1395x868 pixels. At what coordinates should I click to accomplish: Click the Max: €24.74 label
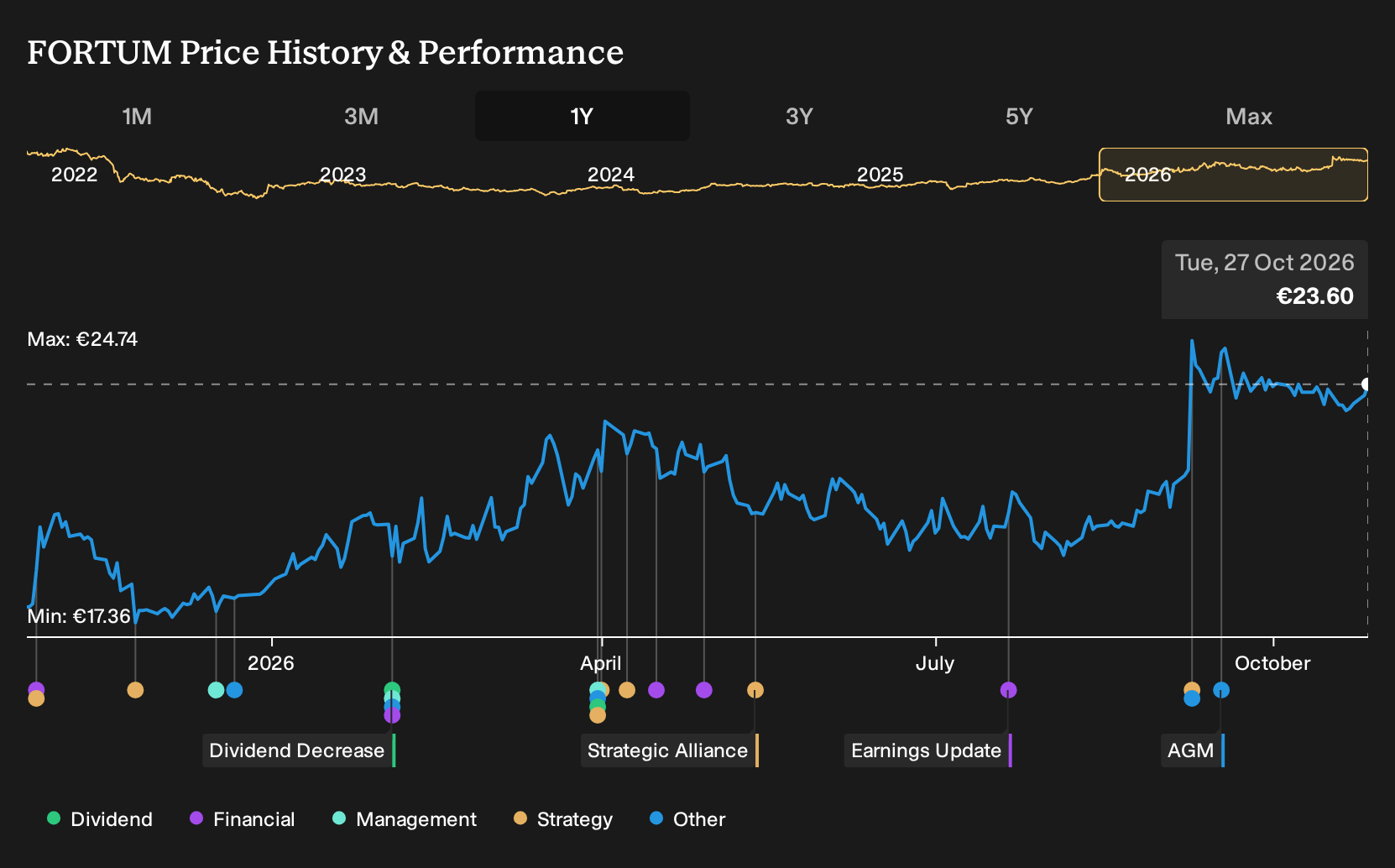pos(82,339)
